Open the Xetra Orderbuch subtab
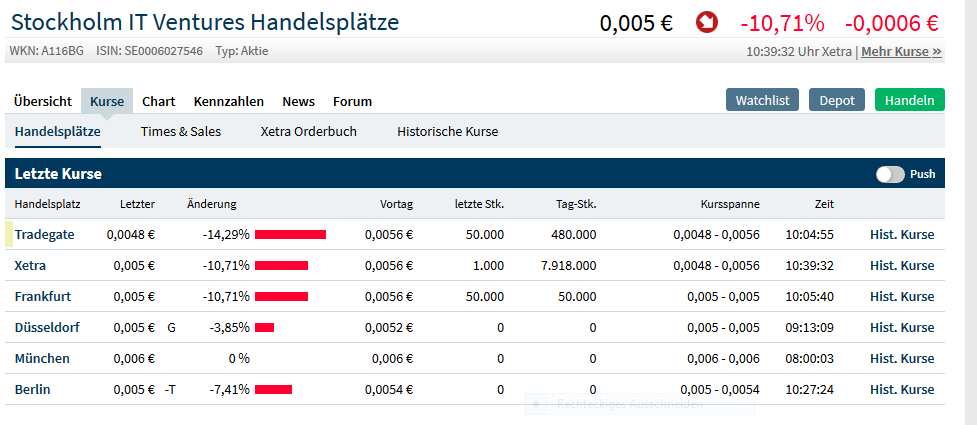Image resolution: width=977 pixels, height=425 pixels. 308,131
